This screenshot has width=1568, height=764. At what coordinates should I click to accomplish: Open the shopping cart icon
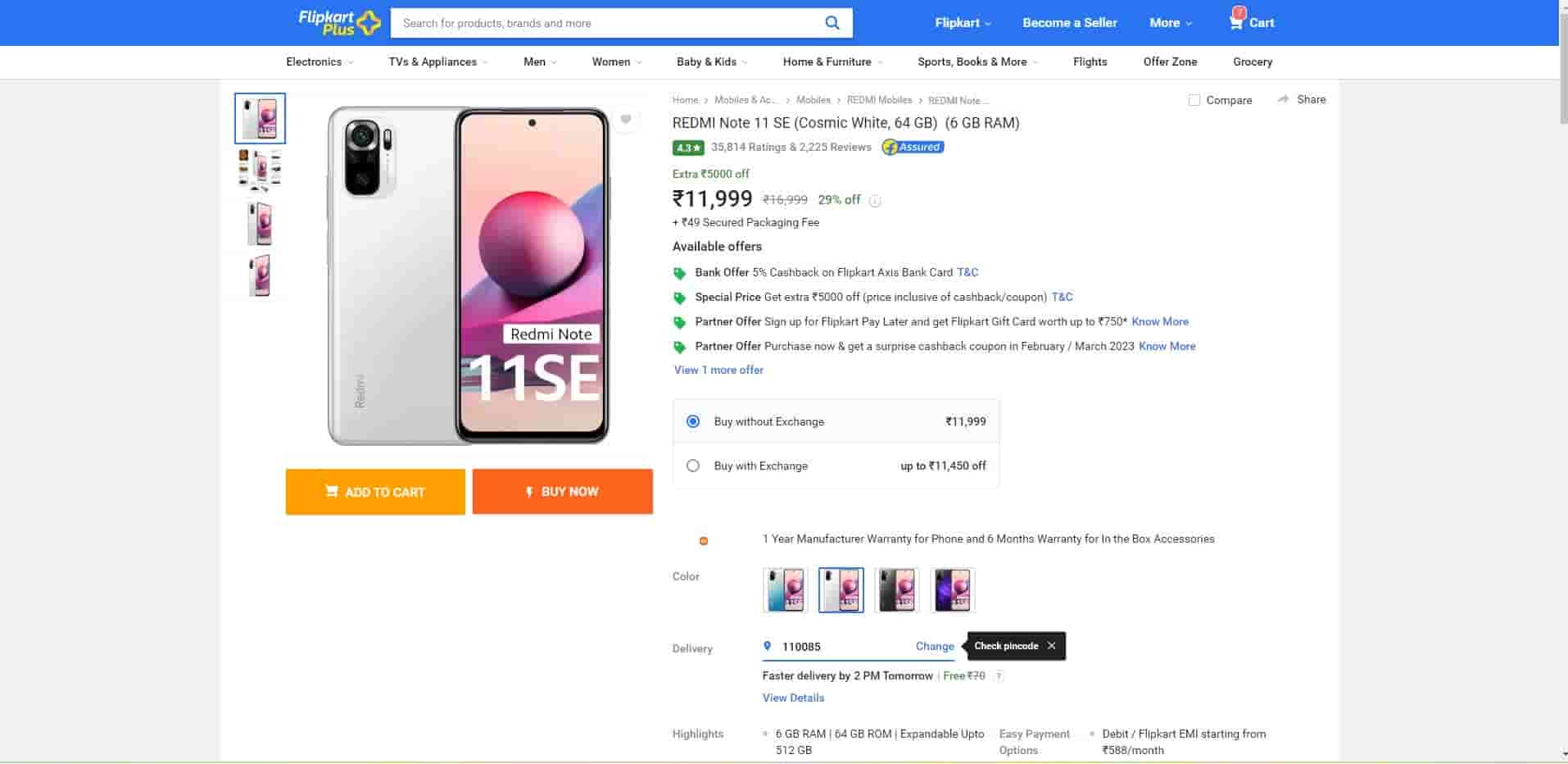tap(1236, 22)
